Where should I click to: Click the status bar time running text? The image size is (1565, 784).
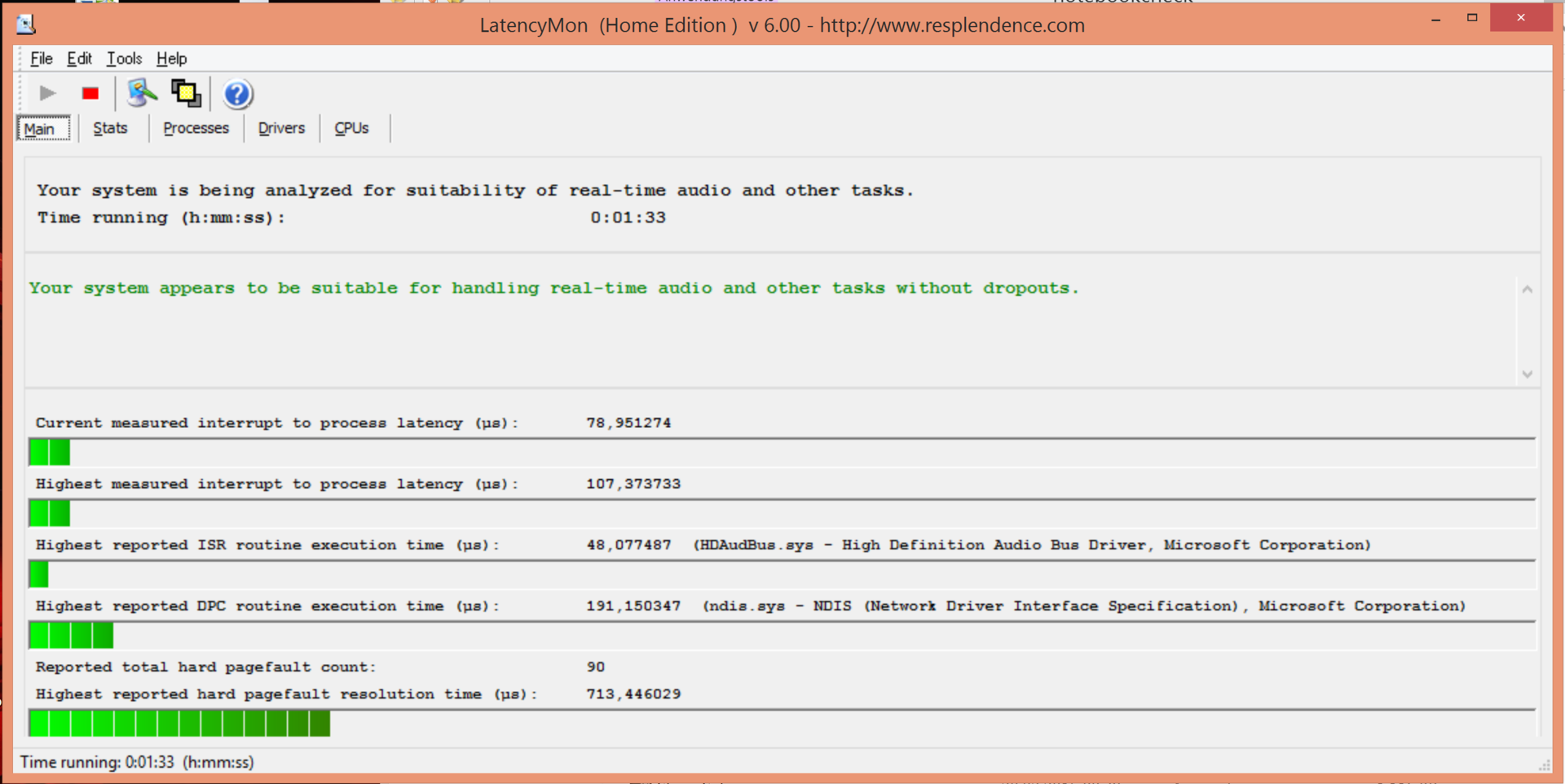tap(137, 762)
